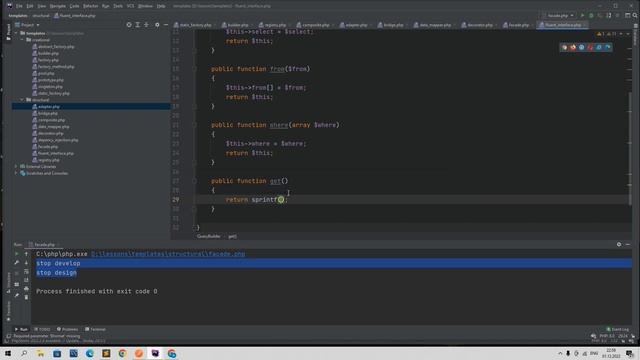Rerun facade.php with green run arrow
The width and height of the screenshot is (640, 360).
click(x=17, y=254)
